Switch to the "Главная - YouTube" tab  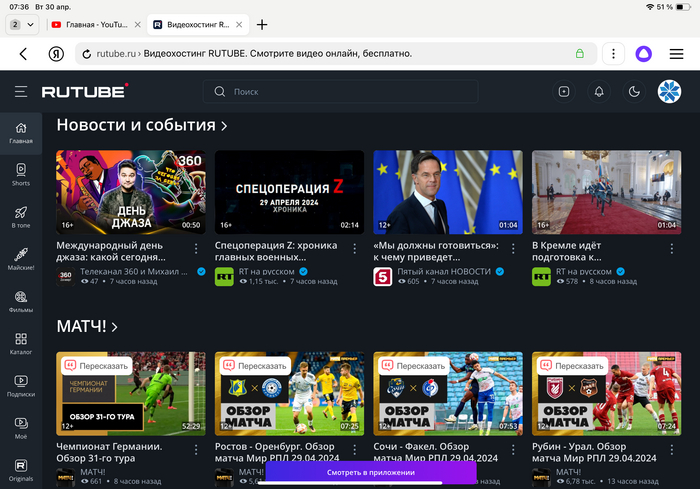click(x=92, y=24)
